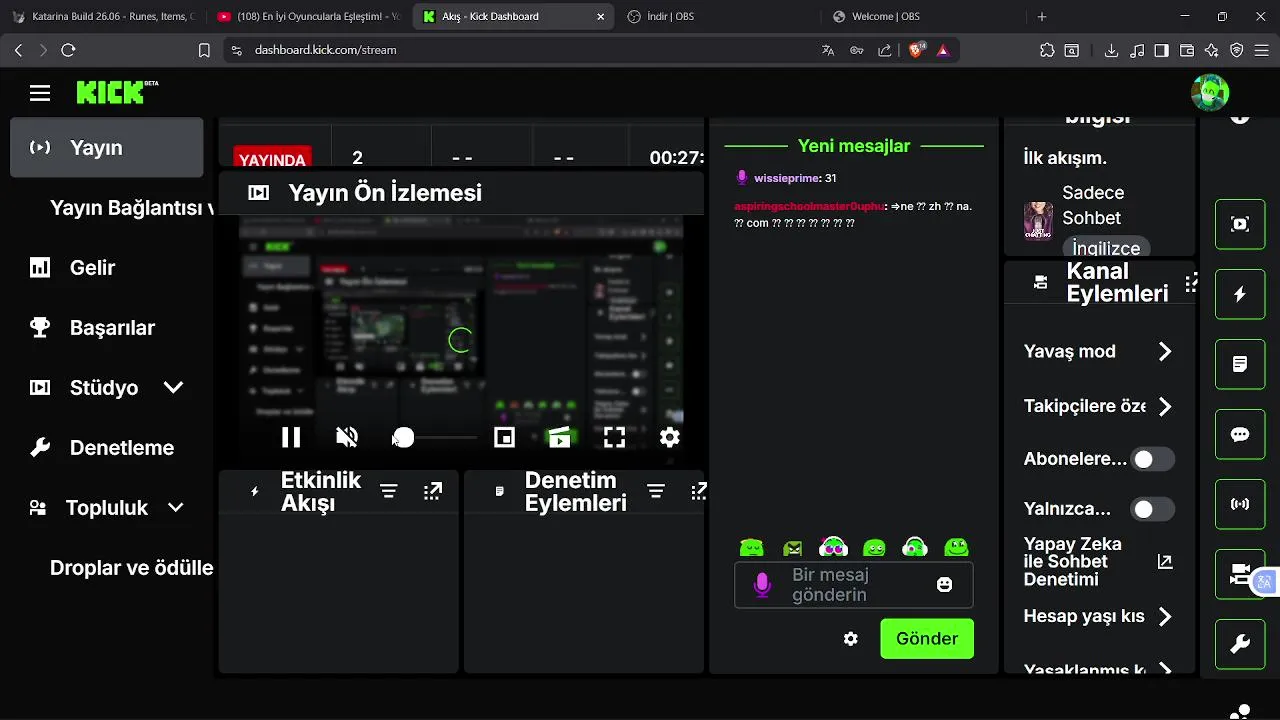
Task: Adjust the preview volume slider
Action: click(435, 438)
